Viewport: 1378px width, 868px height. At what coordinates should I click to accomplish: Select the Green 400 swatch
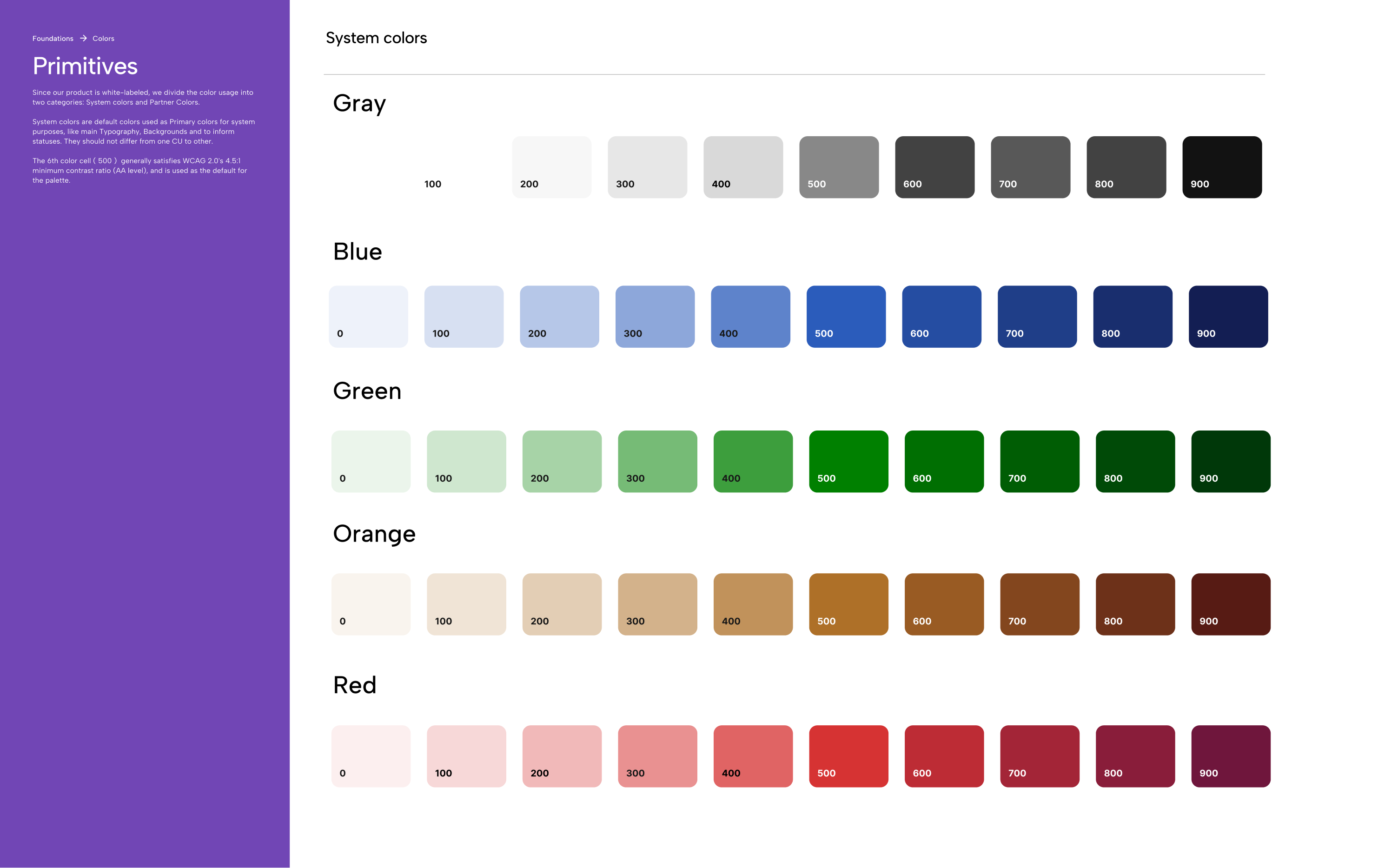pos(753,461)
